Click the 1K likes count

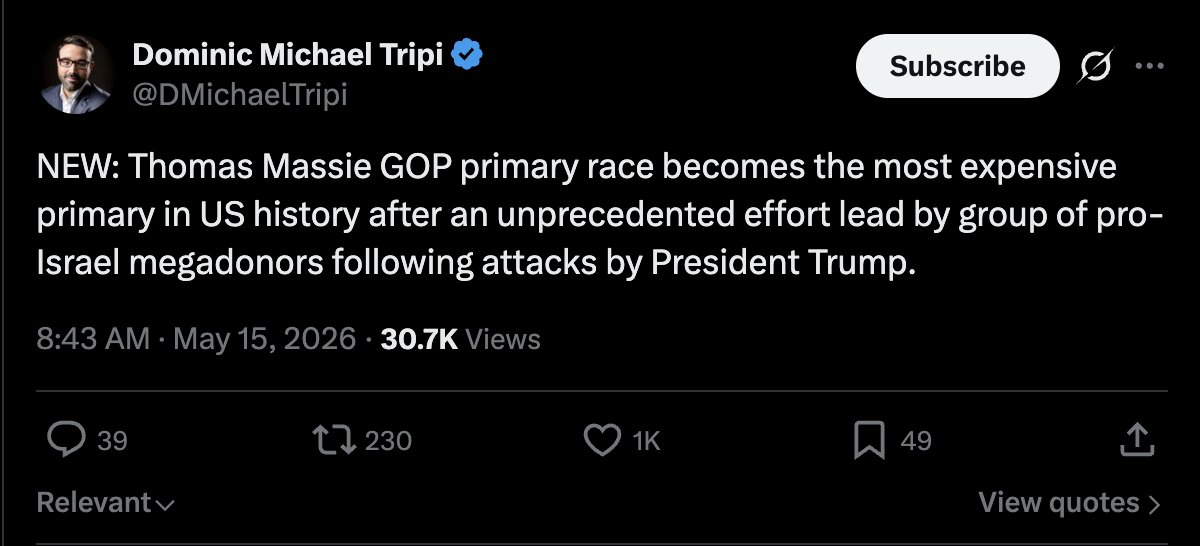click(647, 440)
